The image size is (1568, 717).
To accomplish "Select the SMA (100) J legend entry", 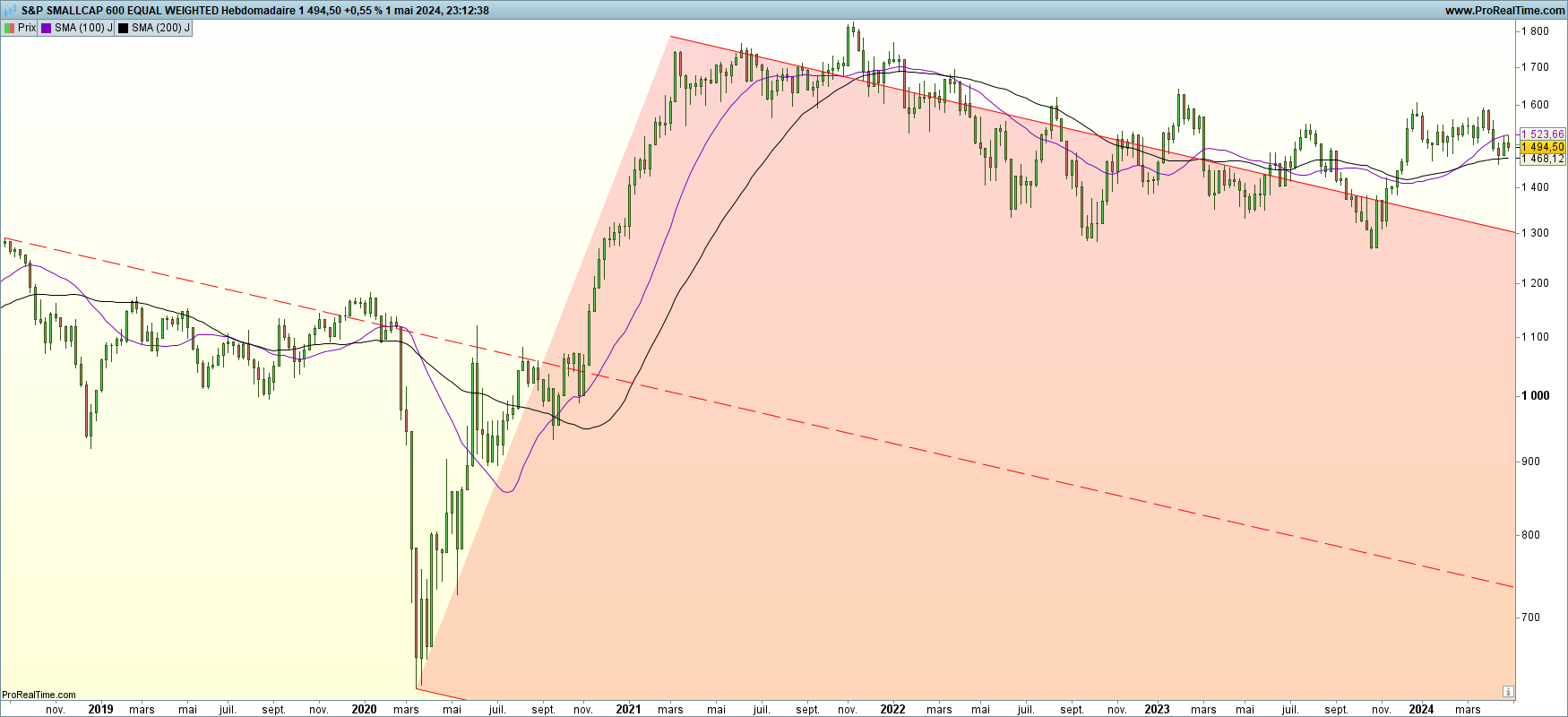I will 77,28.
